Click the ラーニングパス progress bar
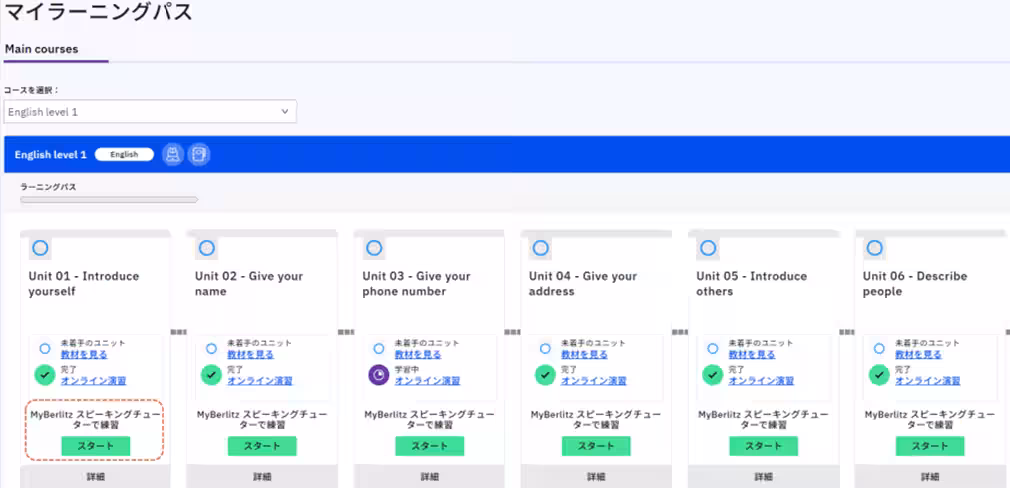The height and width of the screenshot is (488, 1010). 109,200
